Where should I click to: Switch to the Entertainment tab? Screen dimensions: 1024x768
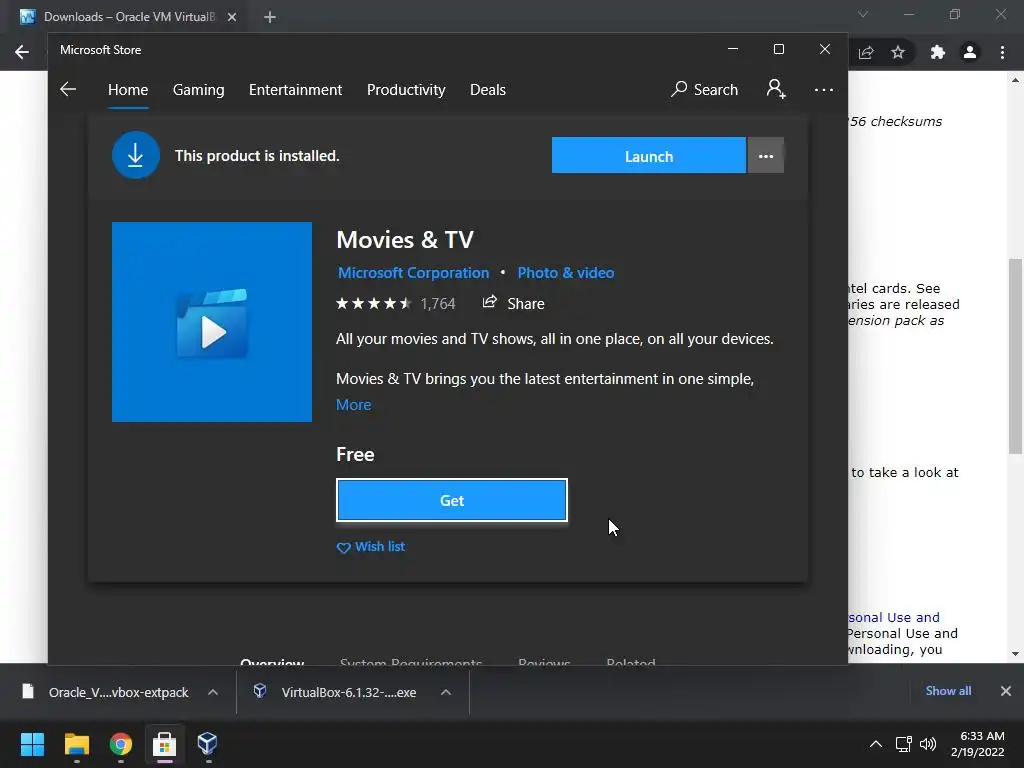click(295, 89)
